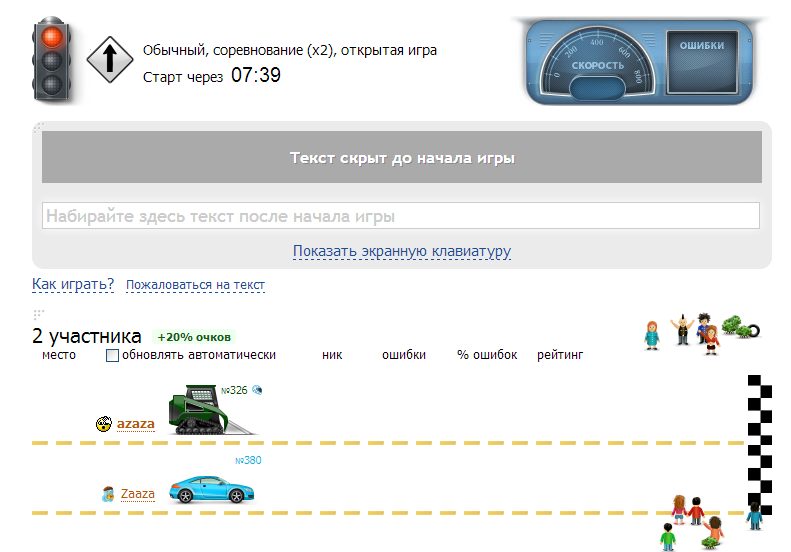Click the №326 car number label
This screenshot has height=552, width=791.
pos(234,390)
